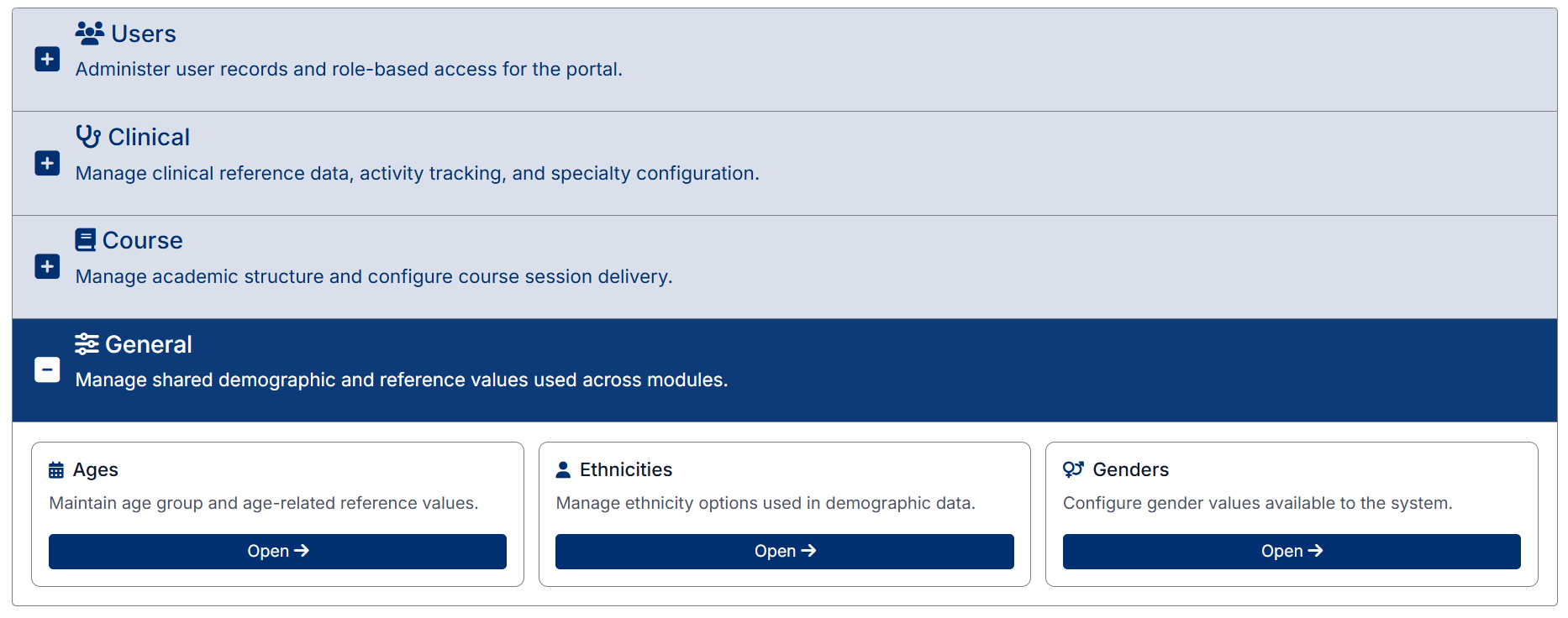Collapse the General section minus button

(47, 370)
